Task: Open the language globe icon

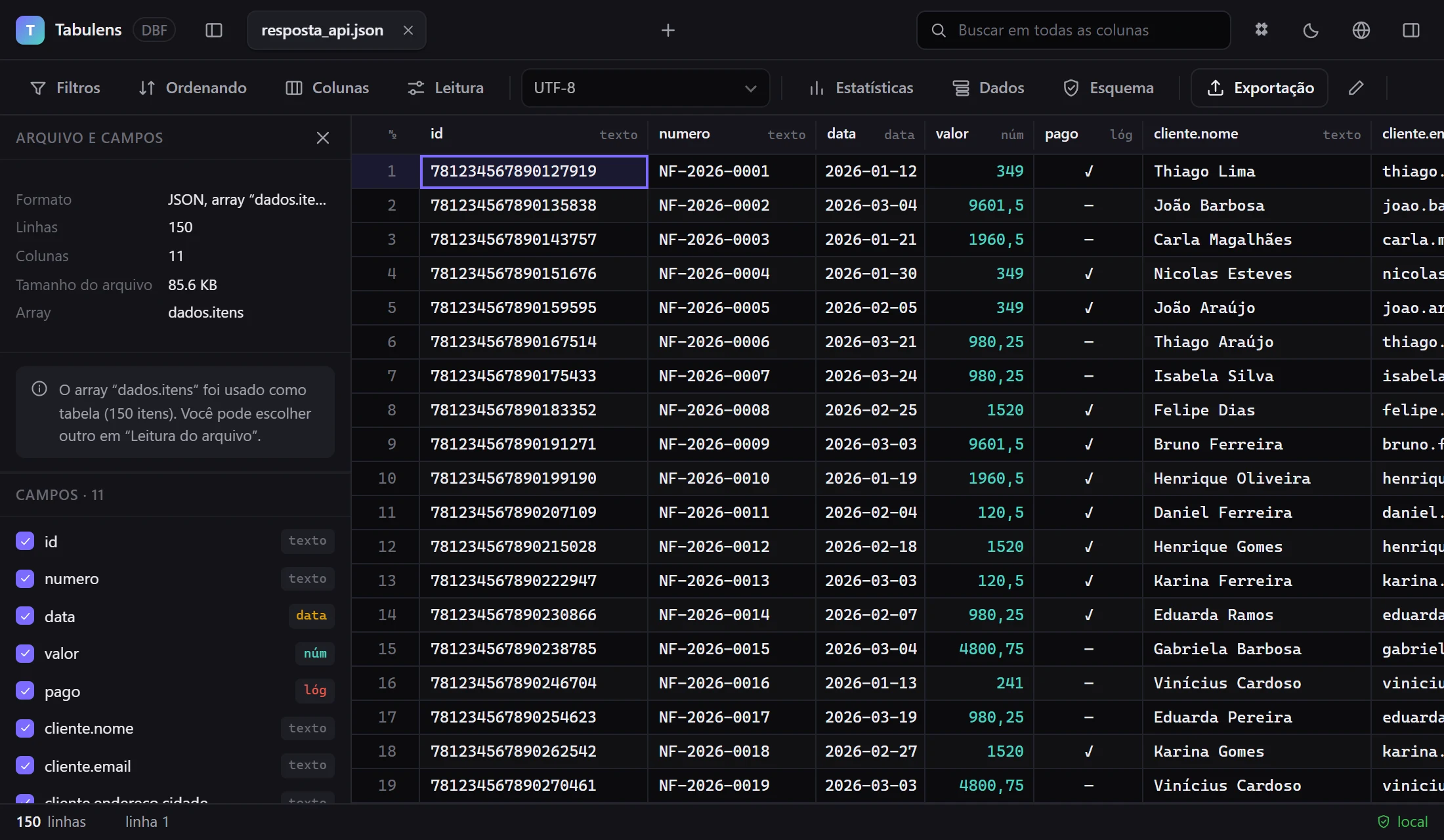Action: (1361, 30)
